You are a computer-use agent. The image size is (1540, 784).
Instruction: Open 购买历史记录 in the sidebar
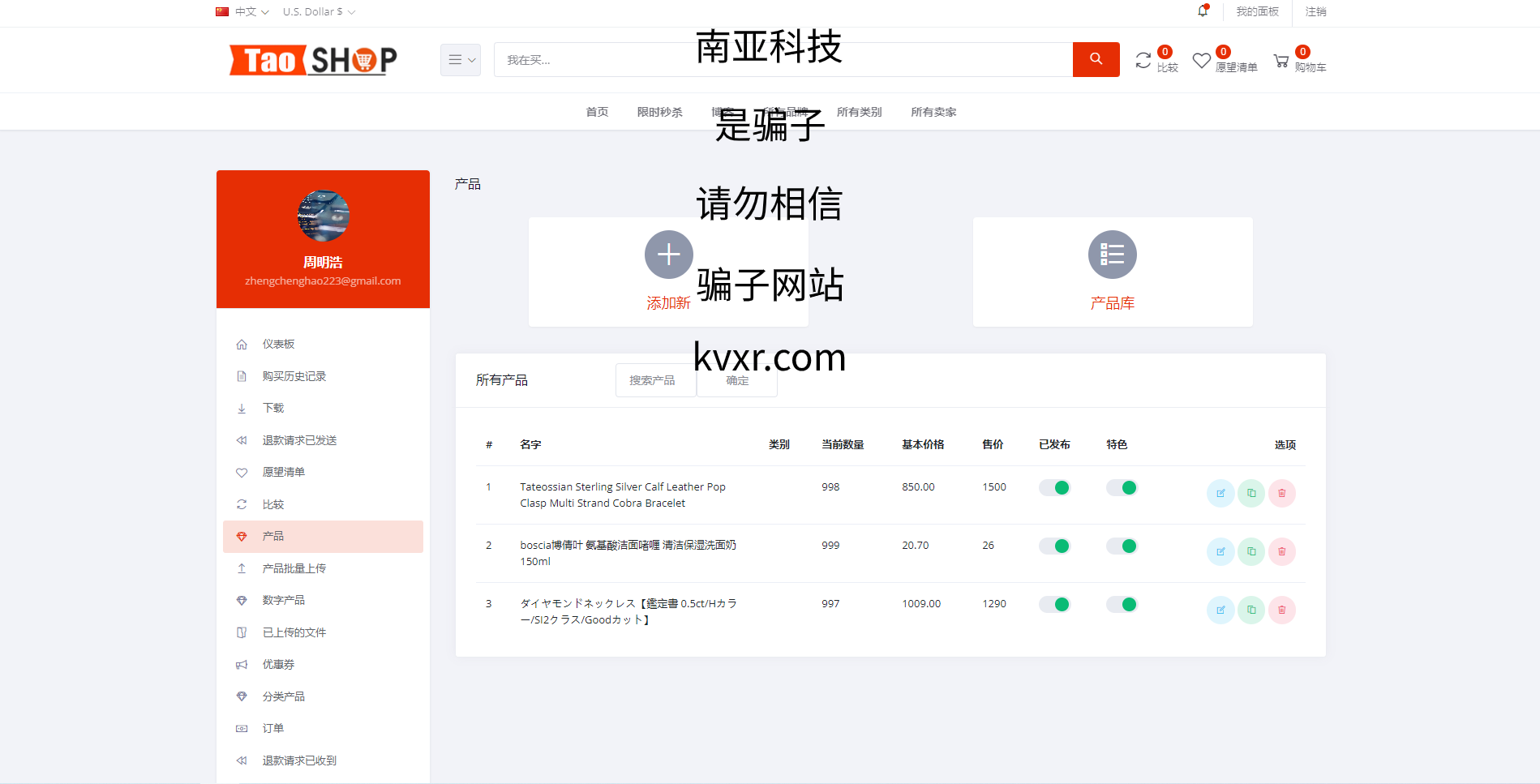[323, 376]
